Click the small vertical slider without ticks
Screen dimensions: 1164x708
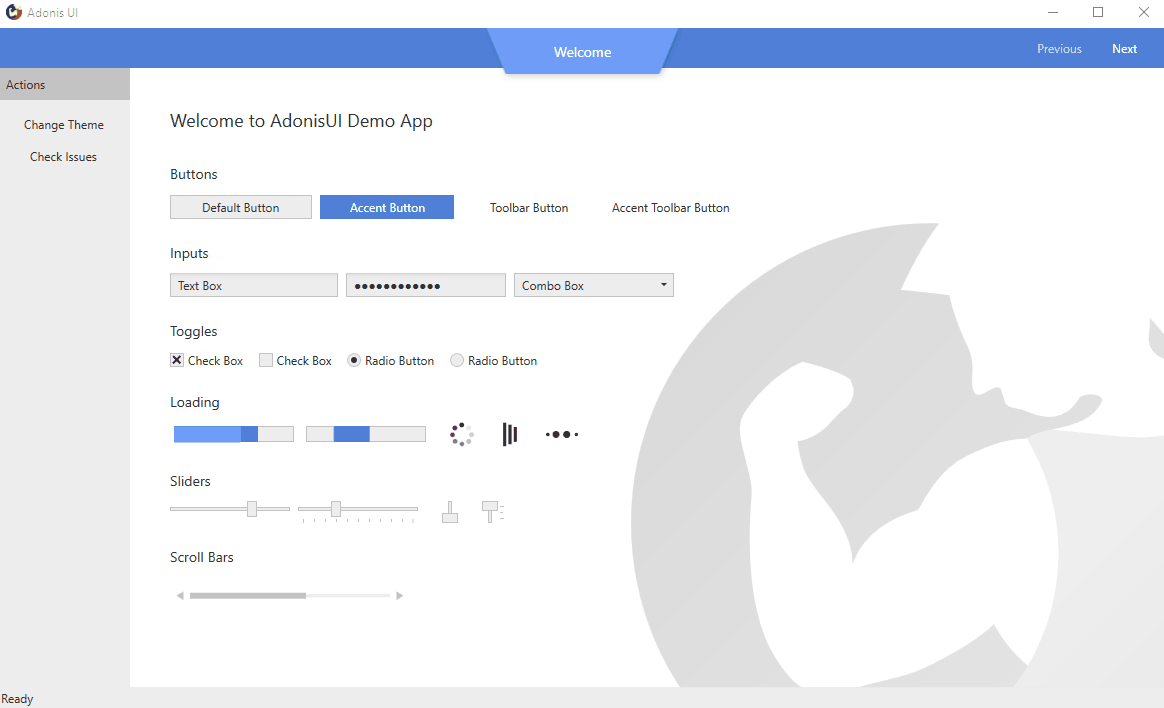point(450,511)
